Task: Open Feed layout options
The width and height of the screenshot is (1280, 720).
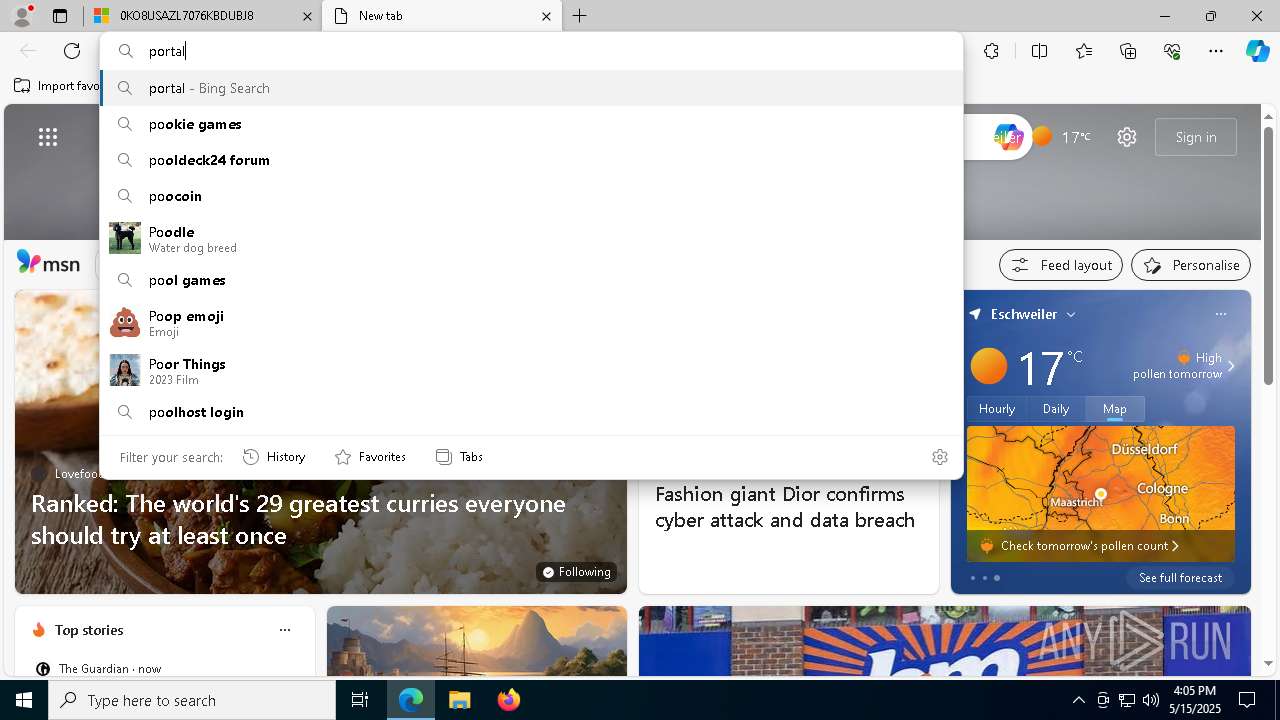Action: click(1061, 265)
